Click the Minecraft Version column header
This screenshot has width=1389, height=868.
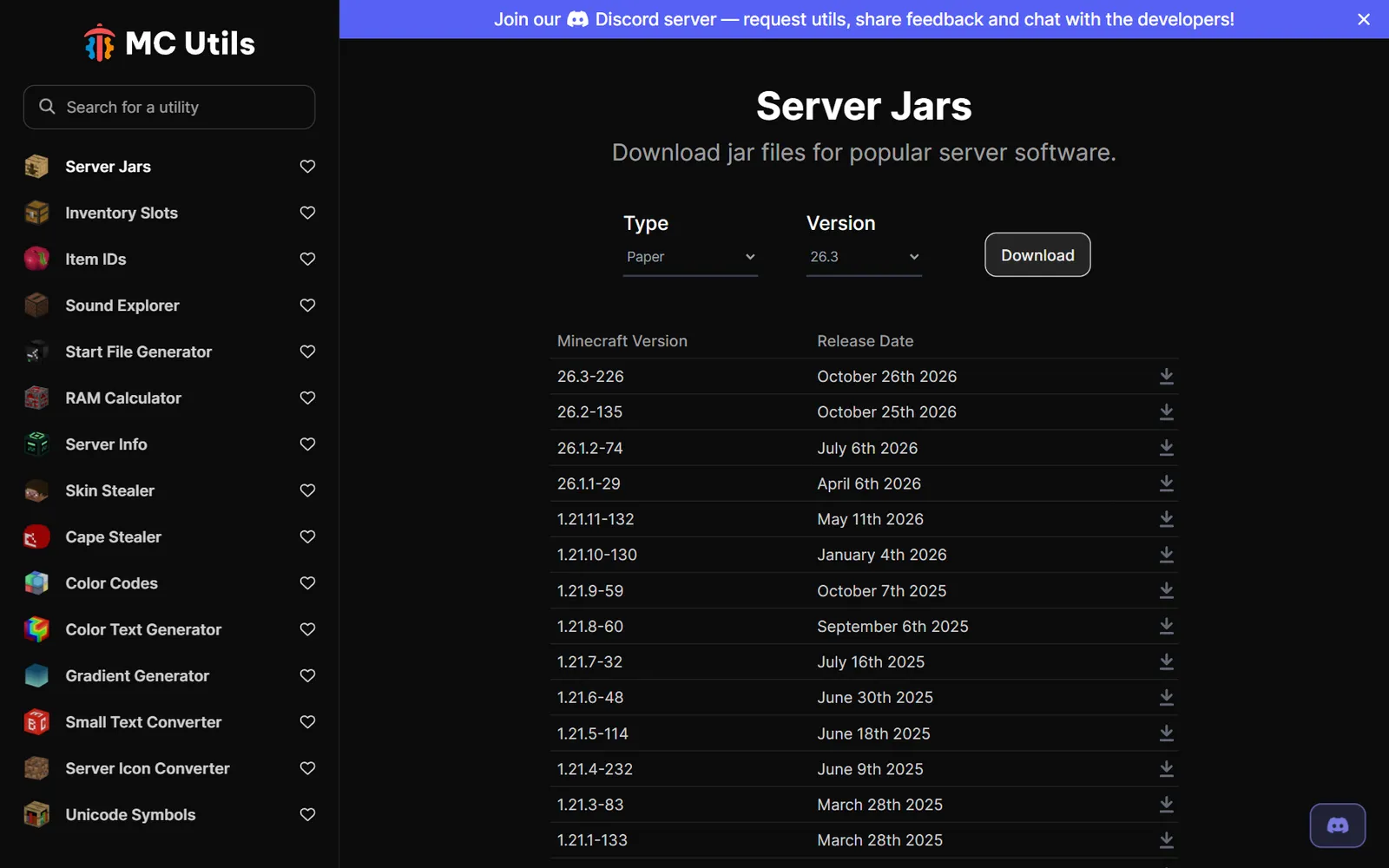coord(622,341)
